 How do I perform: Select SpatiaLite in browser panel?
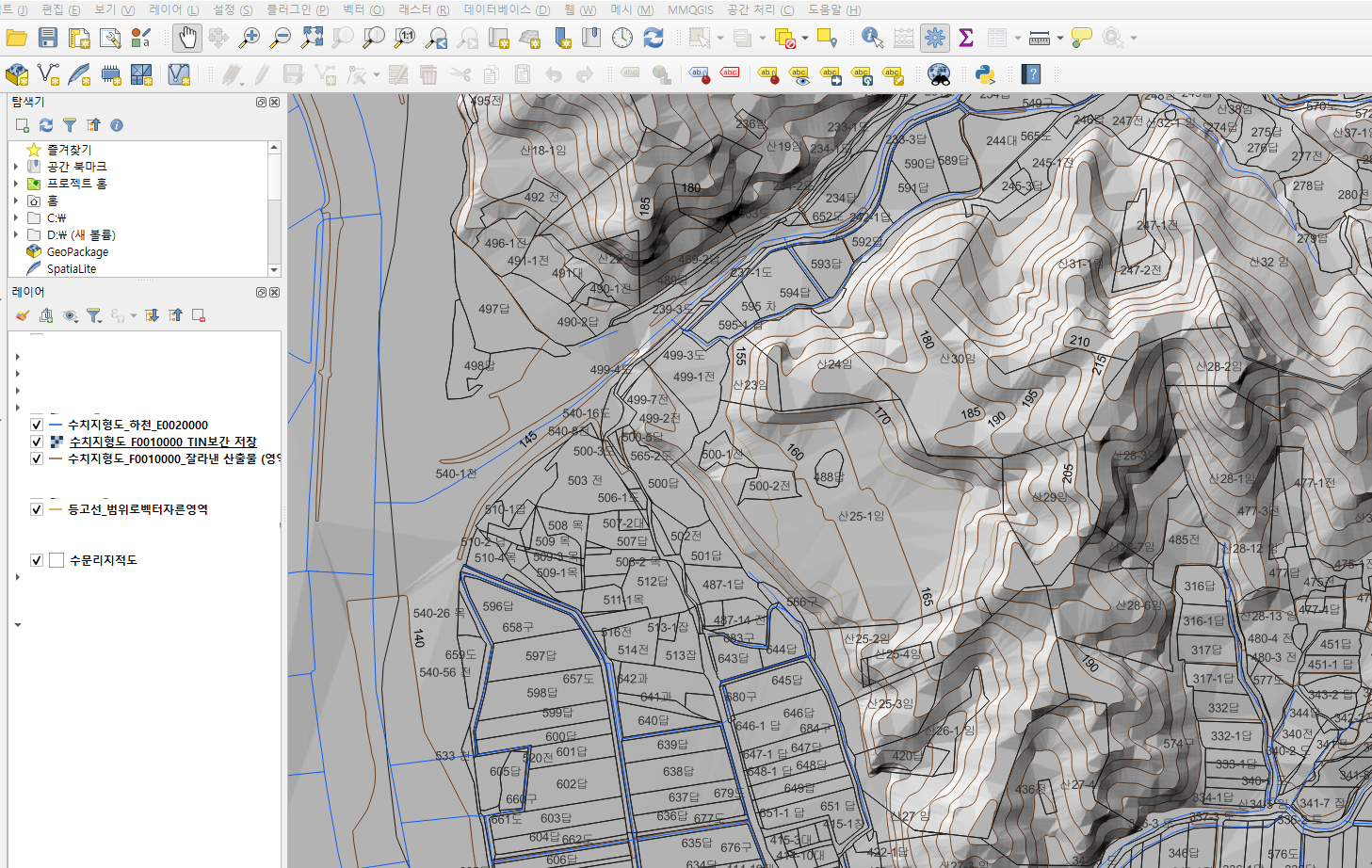[72, 268]
